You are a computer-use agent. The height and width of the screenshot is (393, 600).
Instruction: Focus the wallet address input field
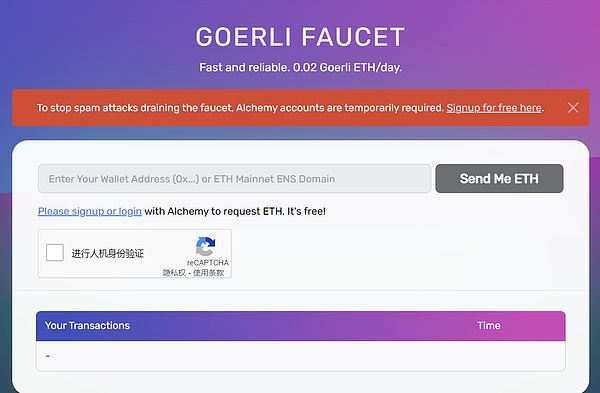pyautogui.click(x=234, y=179)
